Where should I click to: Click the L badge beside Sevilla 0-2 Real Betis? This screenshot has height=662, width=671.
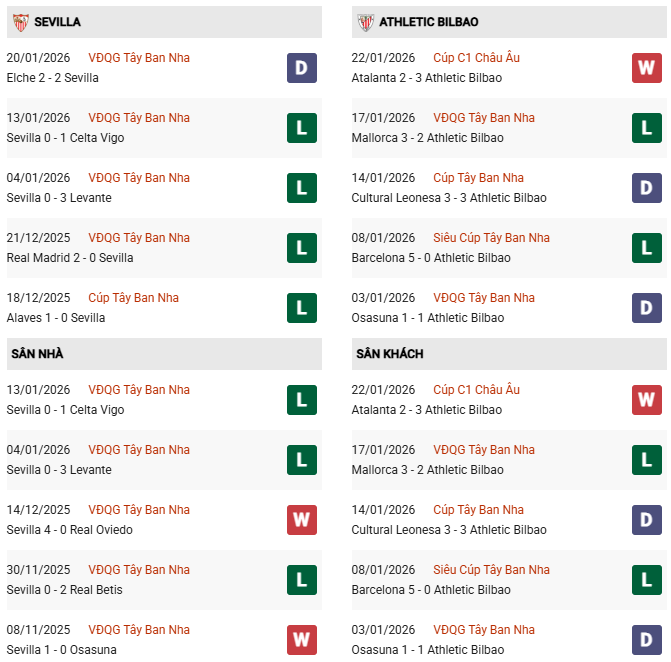(x=301, y=580)
